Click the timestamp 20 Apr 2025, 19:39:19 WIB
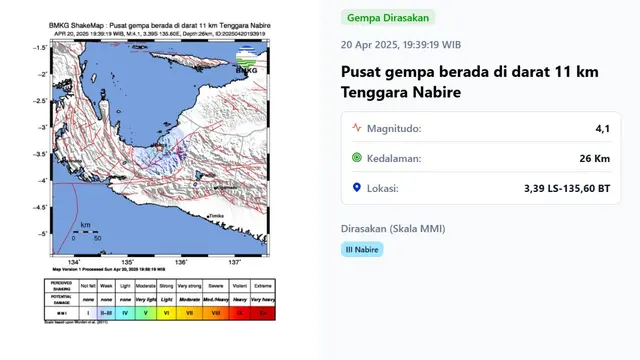640x360 pixels. [x=401, y=44]
